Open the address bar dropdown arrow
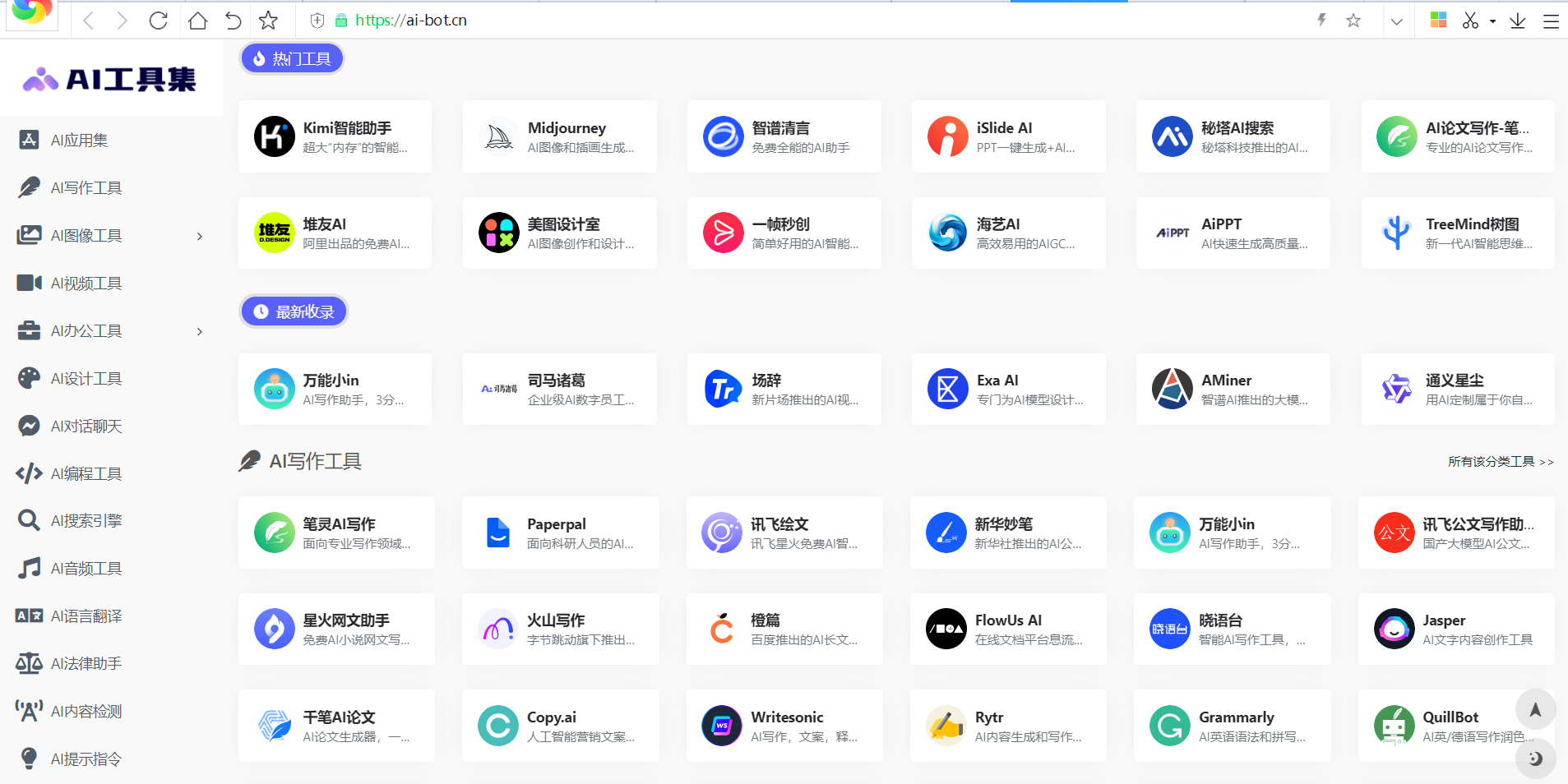The image size is (1568, 784). click(1397, 21)
